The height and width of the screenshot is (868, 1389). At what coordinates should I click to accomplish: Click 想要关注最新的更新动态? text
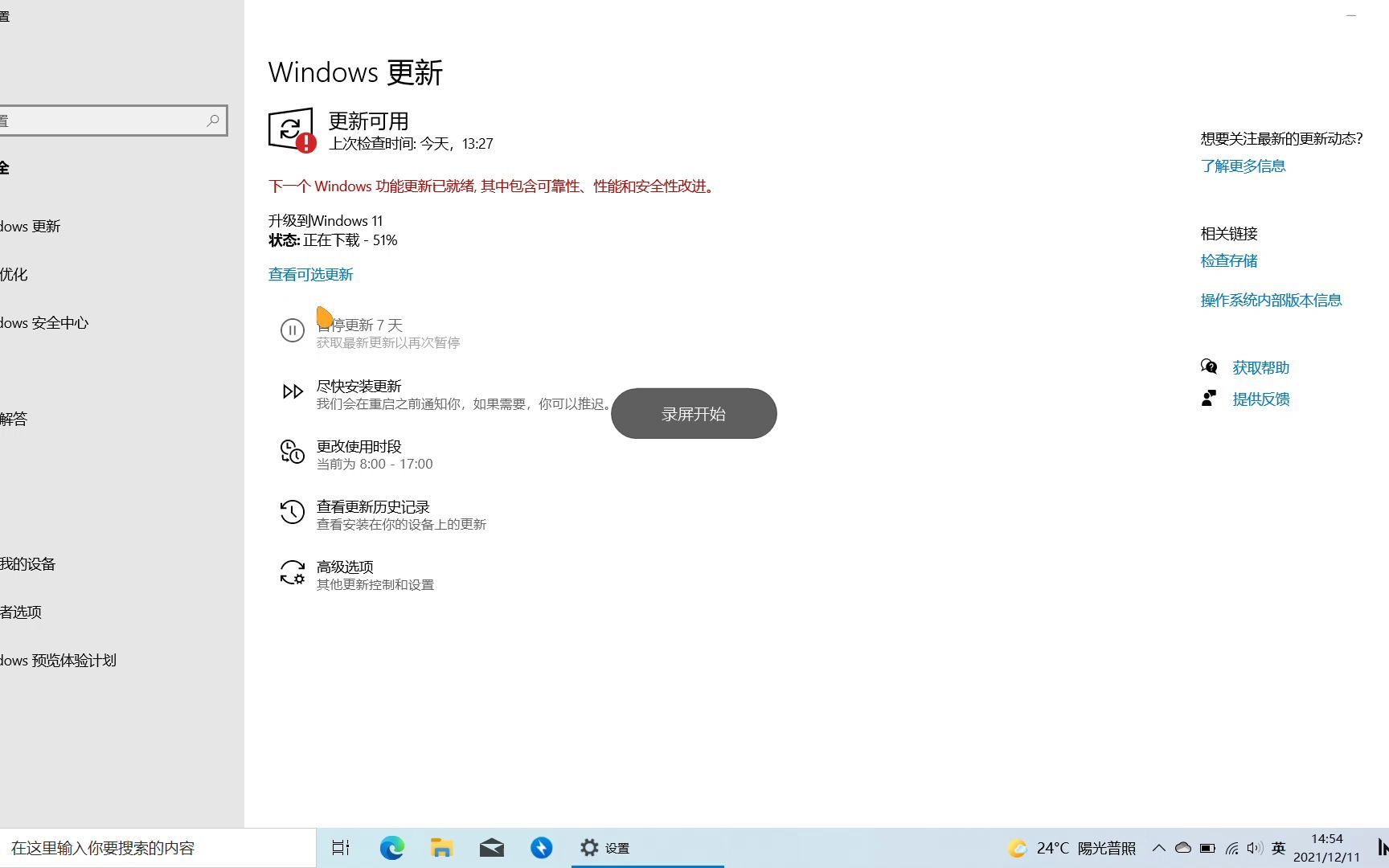click(1281, 139)
